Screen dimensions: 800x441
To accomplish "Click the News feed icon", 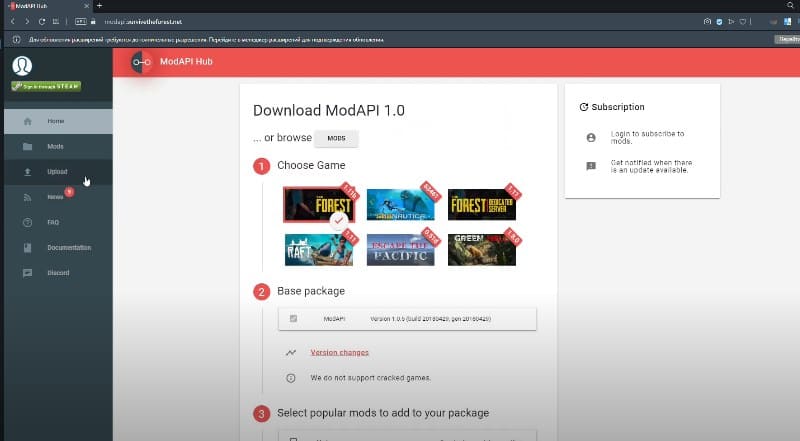I will click(28, 198).
